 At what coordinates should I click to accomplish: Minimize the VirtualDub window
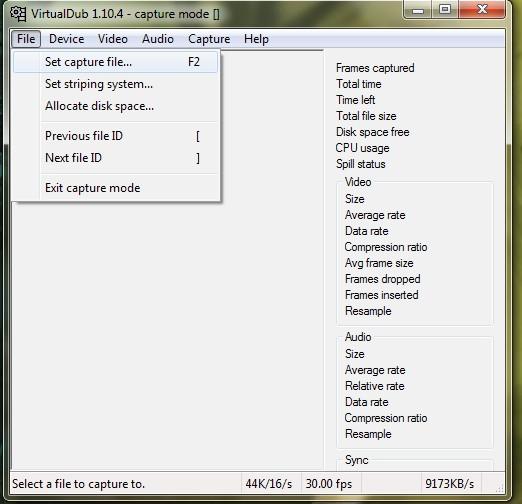coord(418,10)
